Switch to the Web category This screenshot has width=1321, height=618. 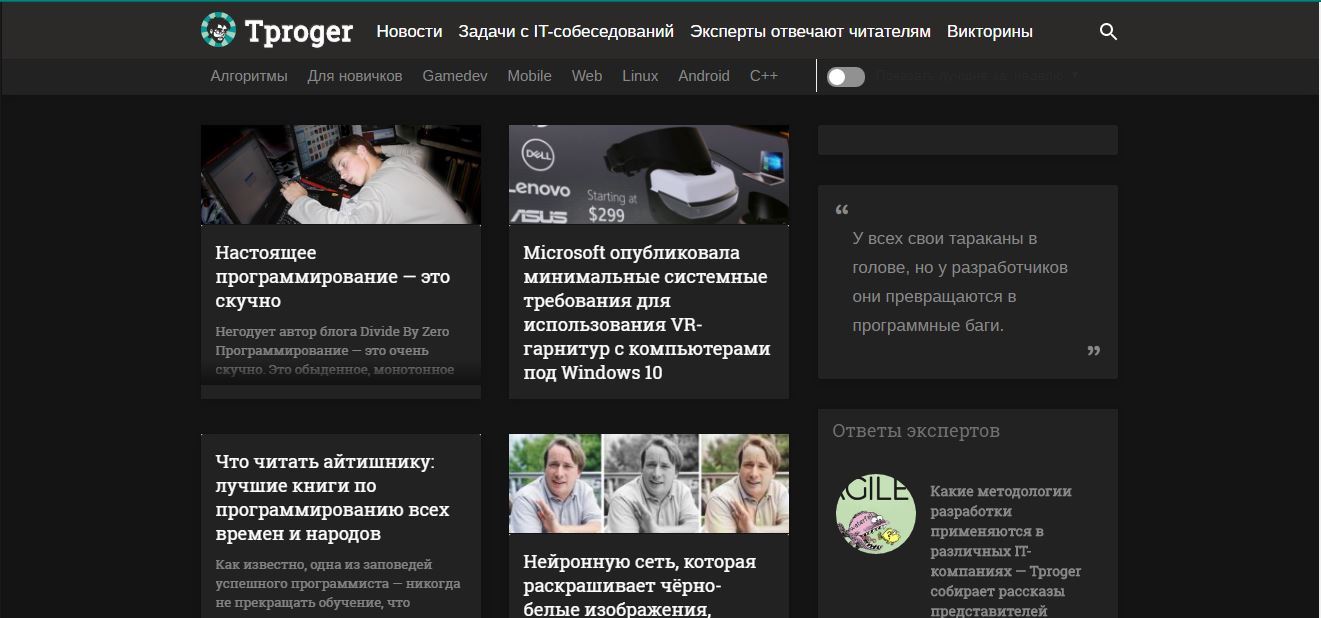pyautogui.click(x=587, y=76)
